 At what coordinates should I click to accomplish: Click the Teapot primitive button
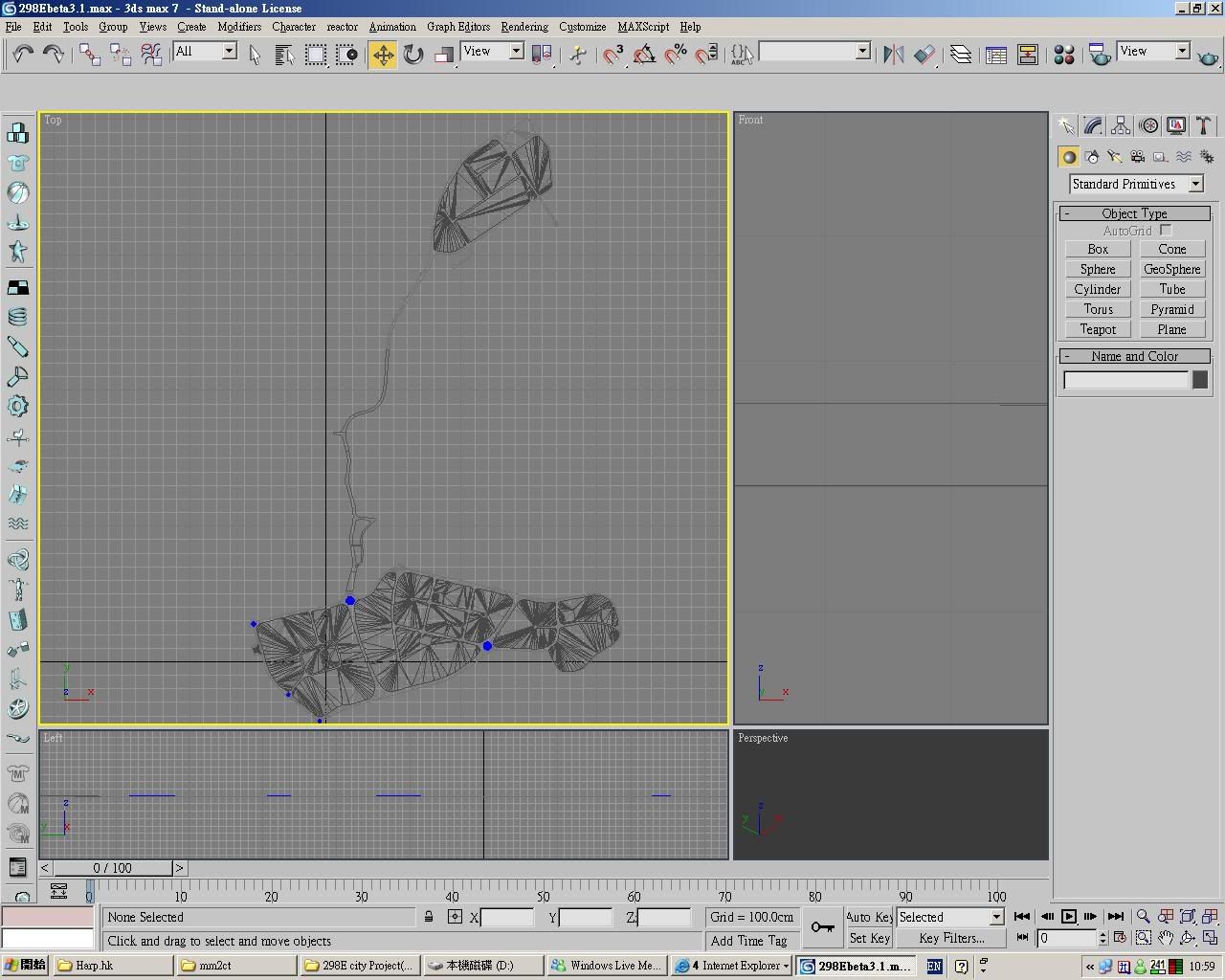[1098, 329]
